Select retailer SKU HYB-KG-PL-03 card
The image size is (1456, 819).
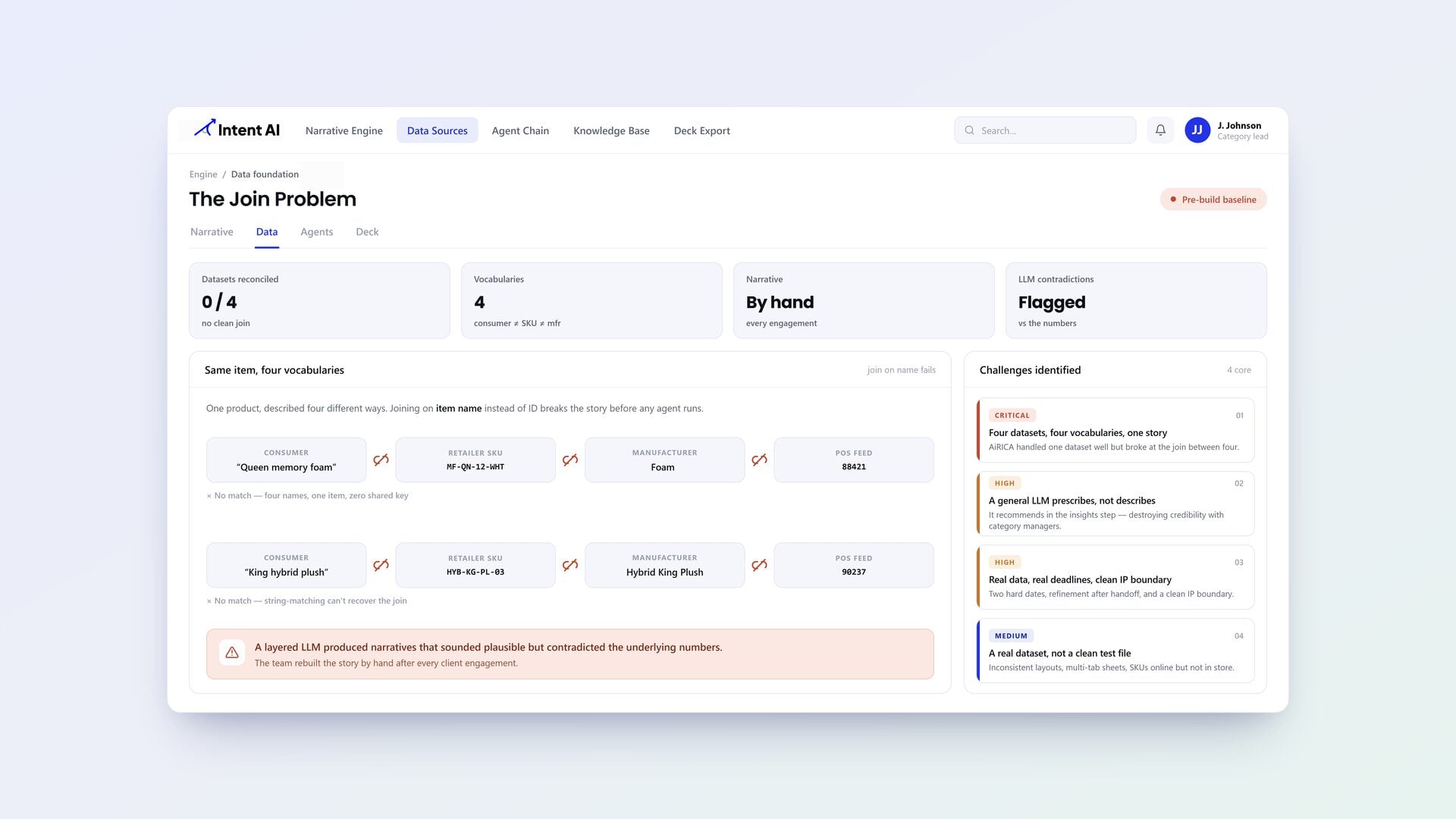coord(475,565)
